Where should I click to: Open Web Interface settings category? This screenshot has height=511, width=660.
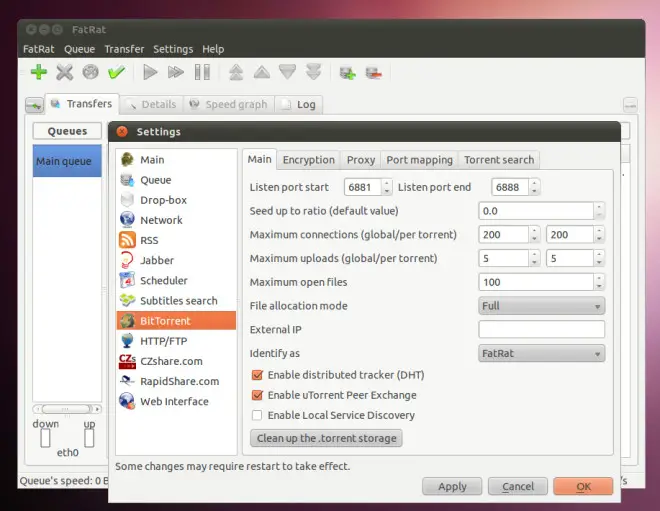176,402
